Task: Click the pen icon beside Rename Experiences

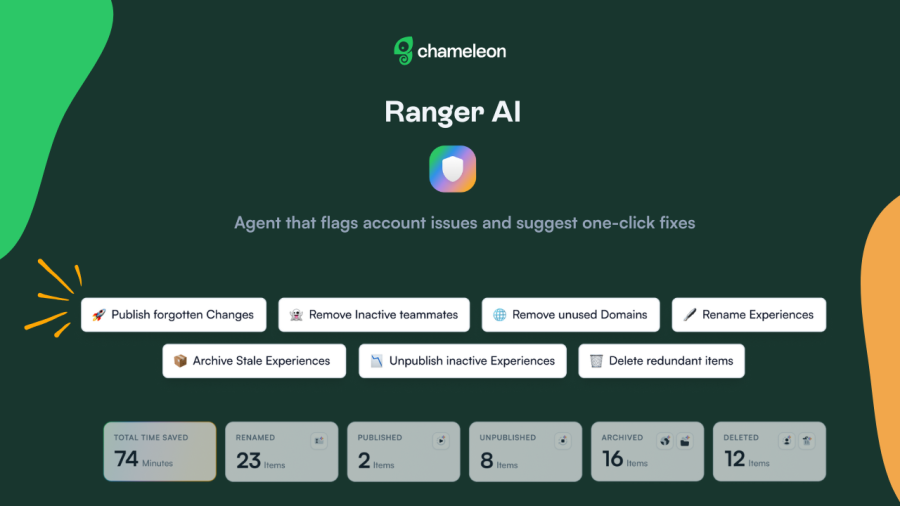Action: [x=690, y=315]
